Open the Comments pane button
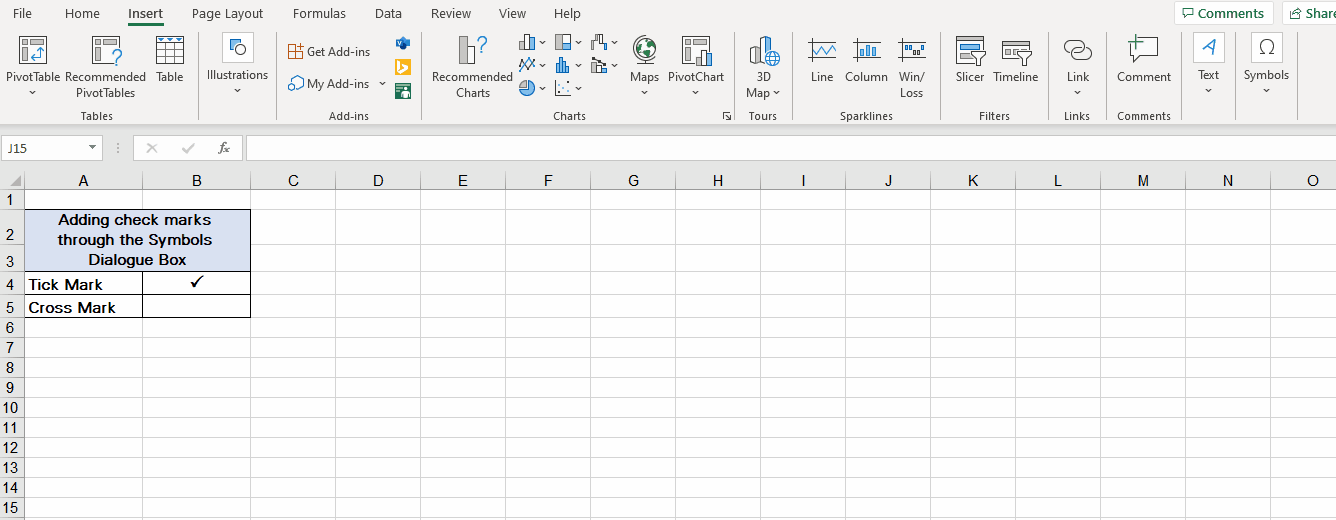This screenshot has height=520, width=1336. [x=1223, y=13]
